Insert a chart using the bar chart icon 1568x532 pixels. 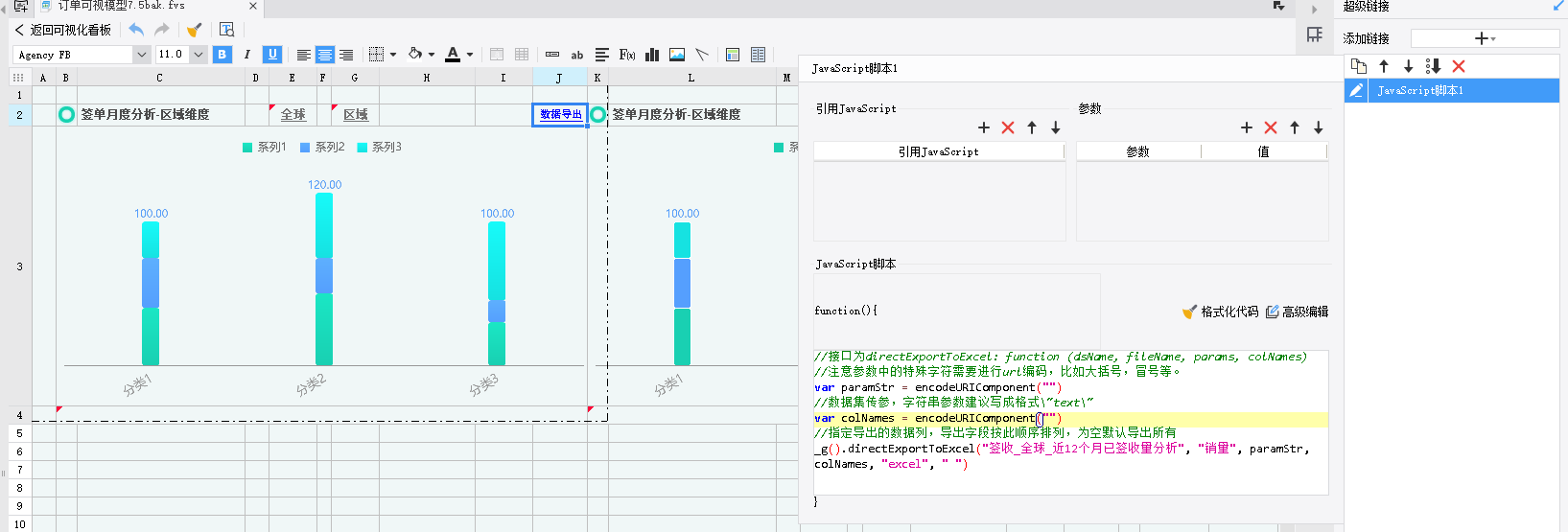[x=652, y=55]
